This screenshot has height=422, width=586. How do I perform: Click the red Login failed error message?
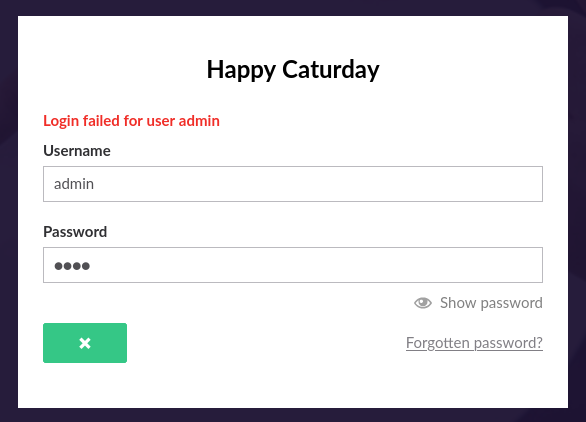(x=131, y=121)
